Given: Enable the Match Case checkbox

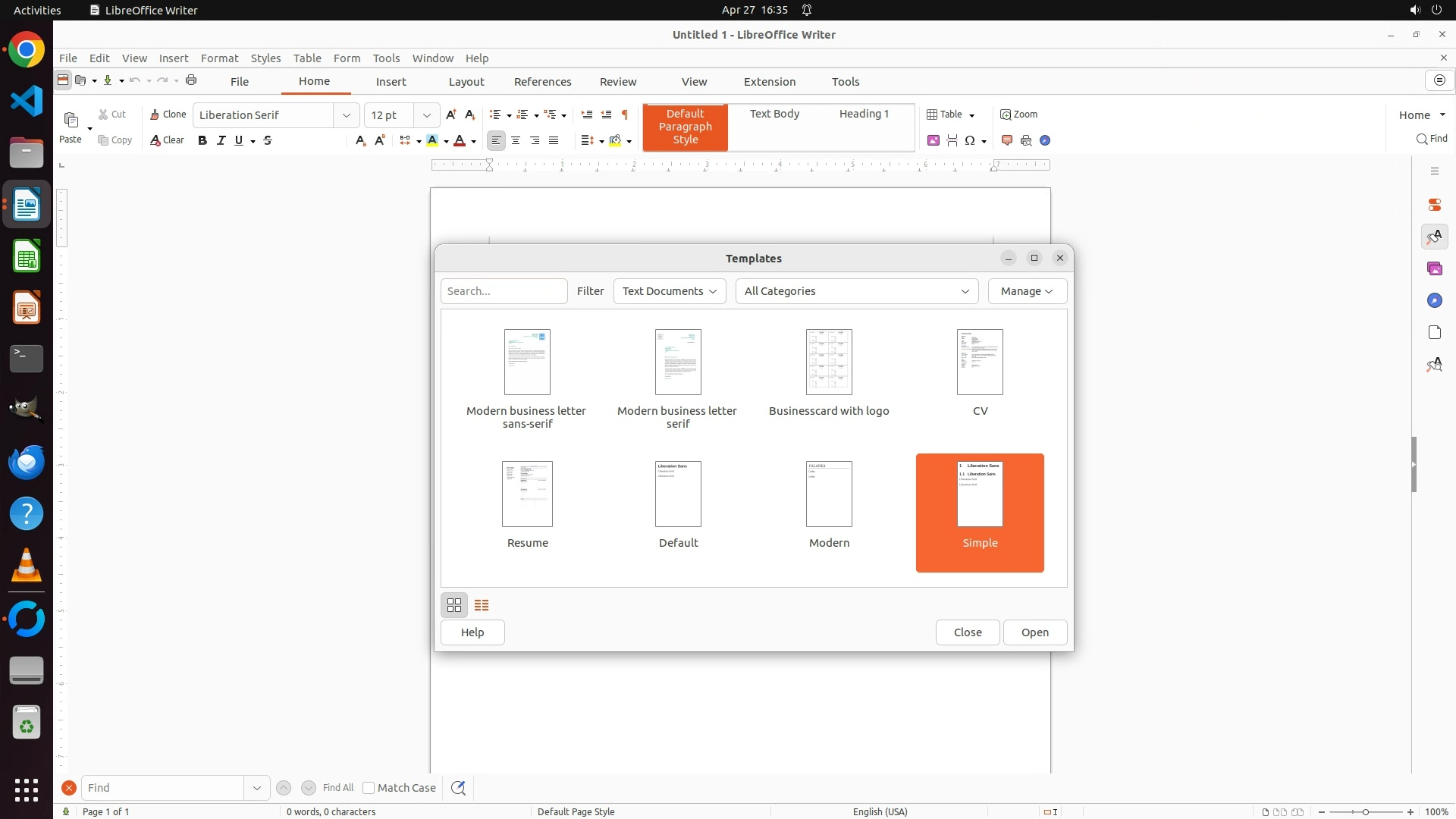Looking at the screenshot, I should [x=369, y=788].
